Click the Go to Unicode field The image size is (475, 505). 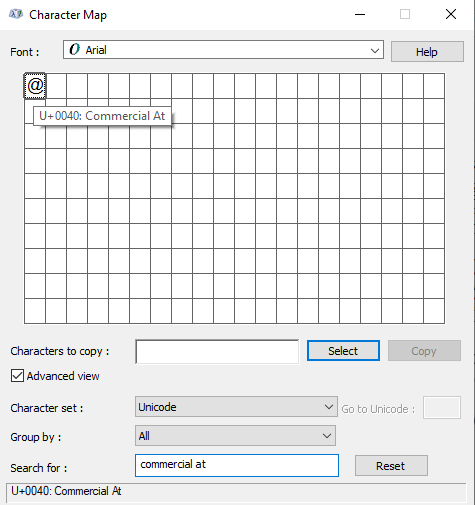click(442, 407)
